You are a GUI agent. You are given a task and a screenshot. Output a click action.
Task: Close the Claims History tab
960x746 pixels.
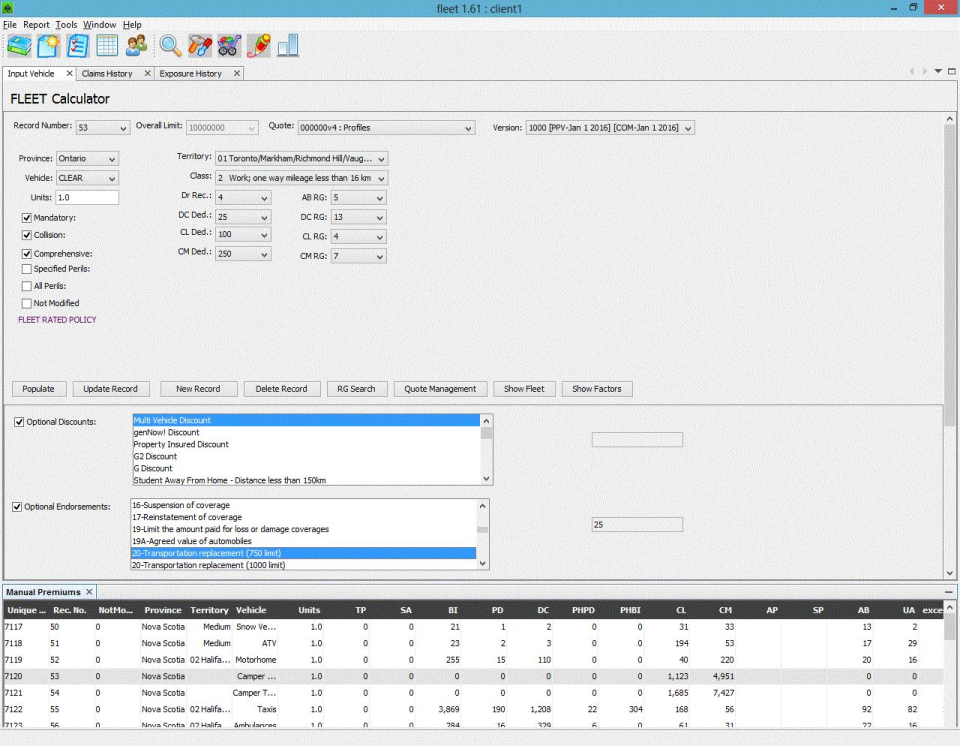pyautogui.click(x=148, y=73)
